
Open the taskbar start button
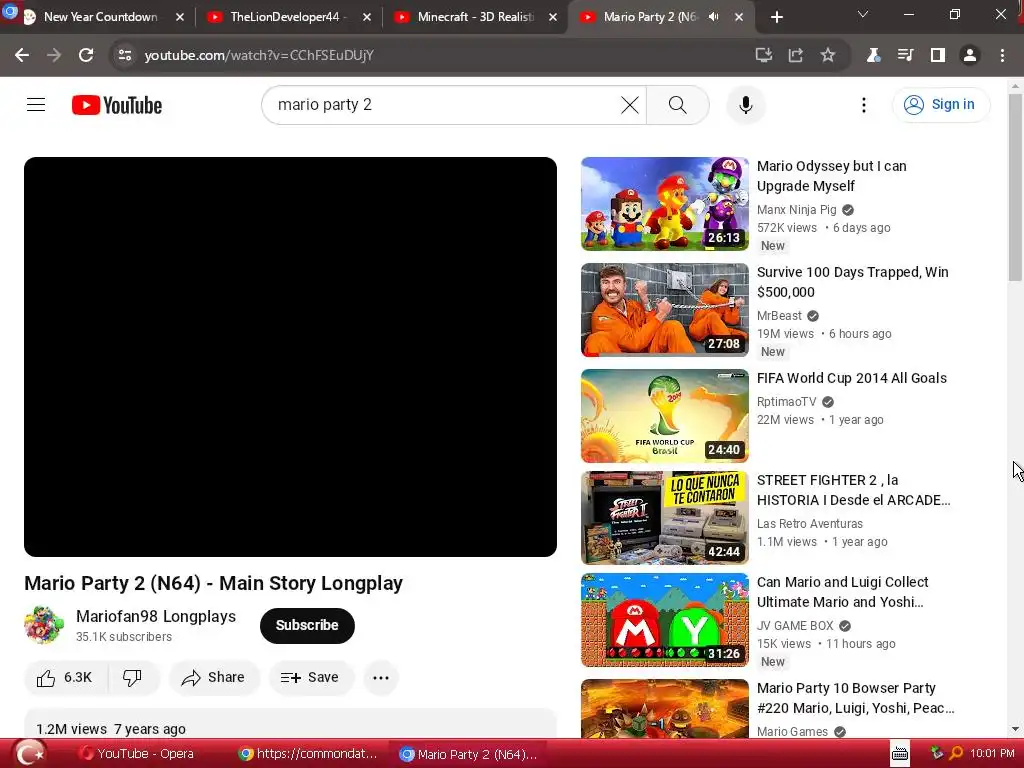click(31, 754)
